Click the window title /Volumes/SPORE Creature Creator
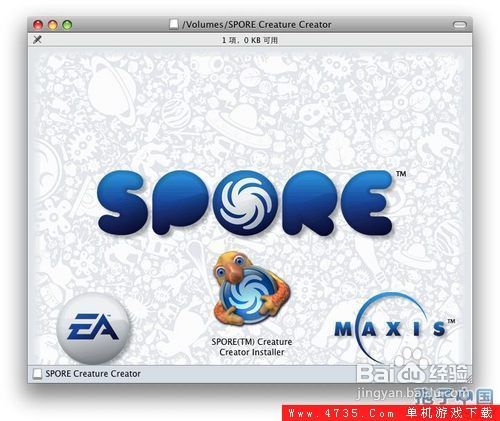 [x=257, y=25]
